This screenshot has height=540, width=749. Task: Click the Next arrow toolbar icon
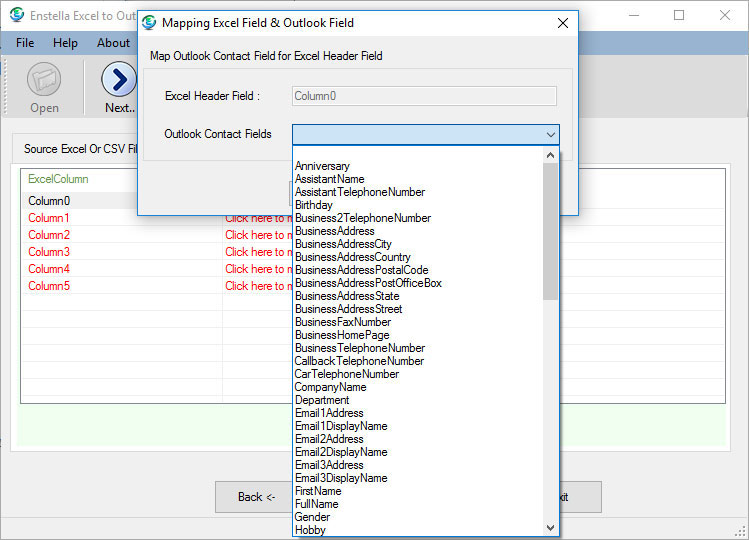coord(118,81)
